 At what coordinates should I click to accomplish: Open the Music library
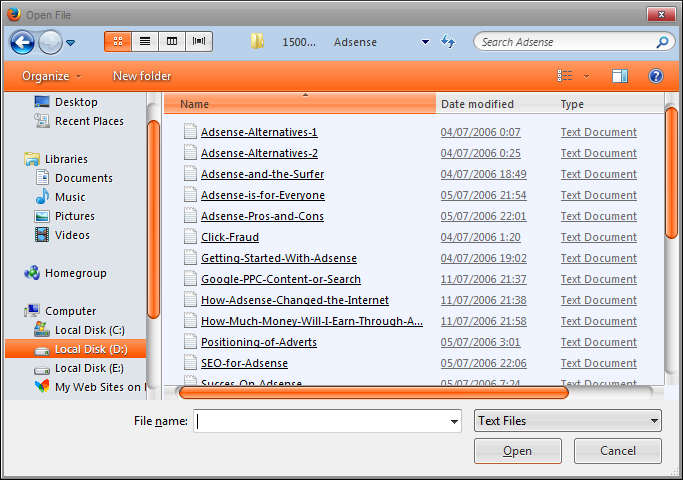pos(60,197)
